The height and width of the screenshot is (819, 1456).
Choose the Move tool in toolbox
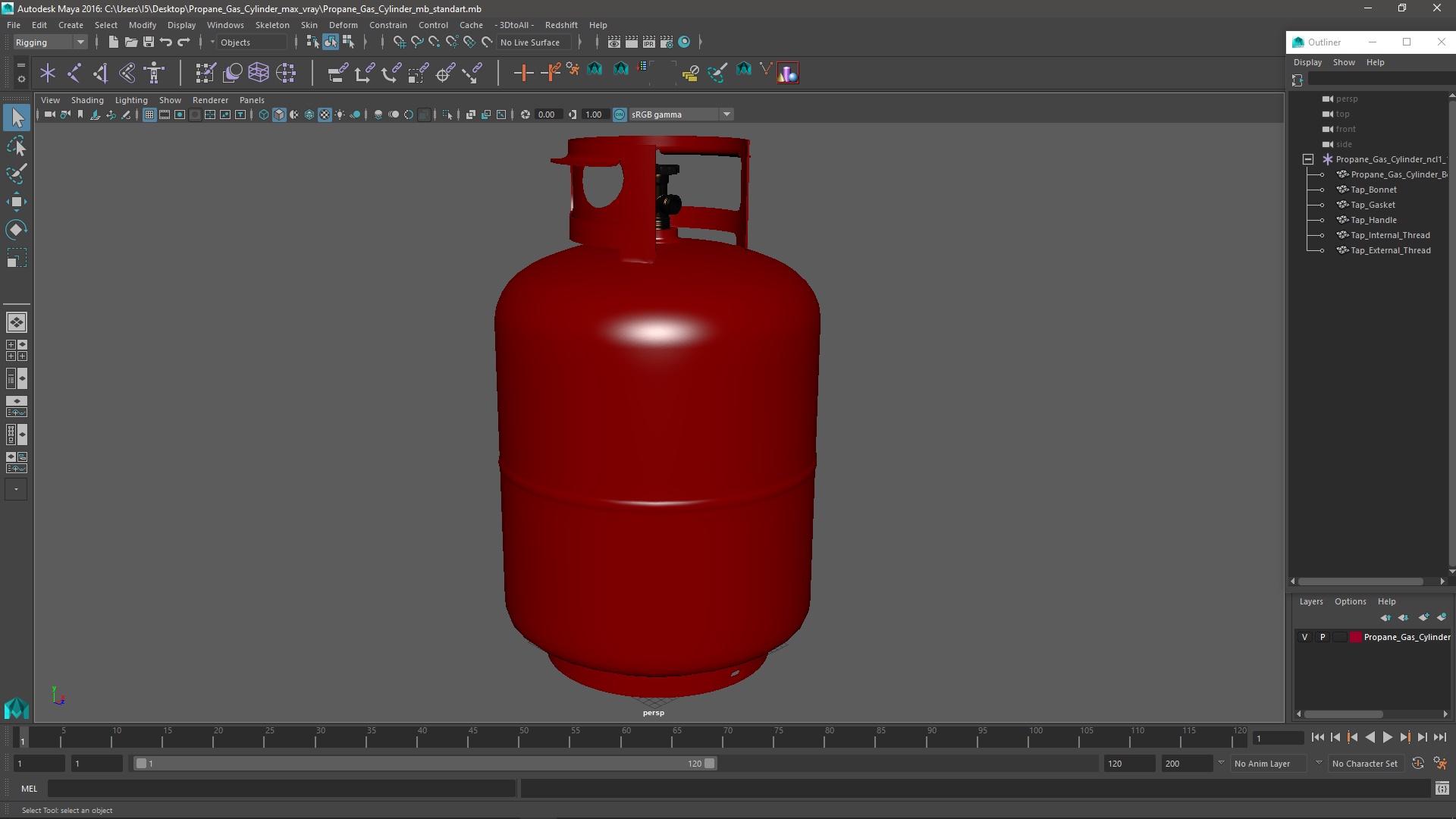pos(17,202)
